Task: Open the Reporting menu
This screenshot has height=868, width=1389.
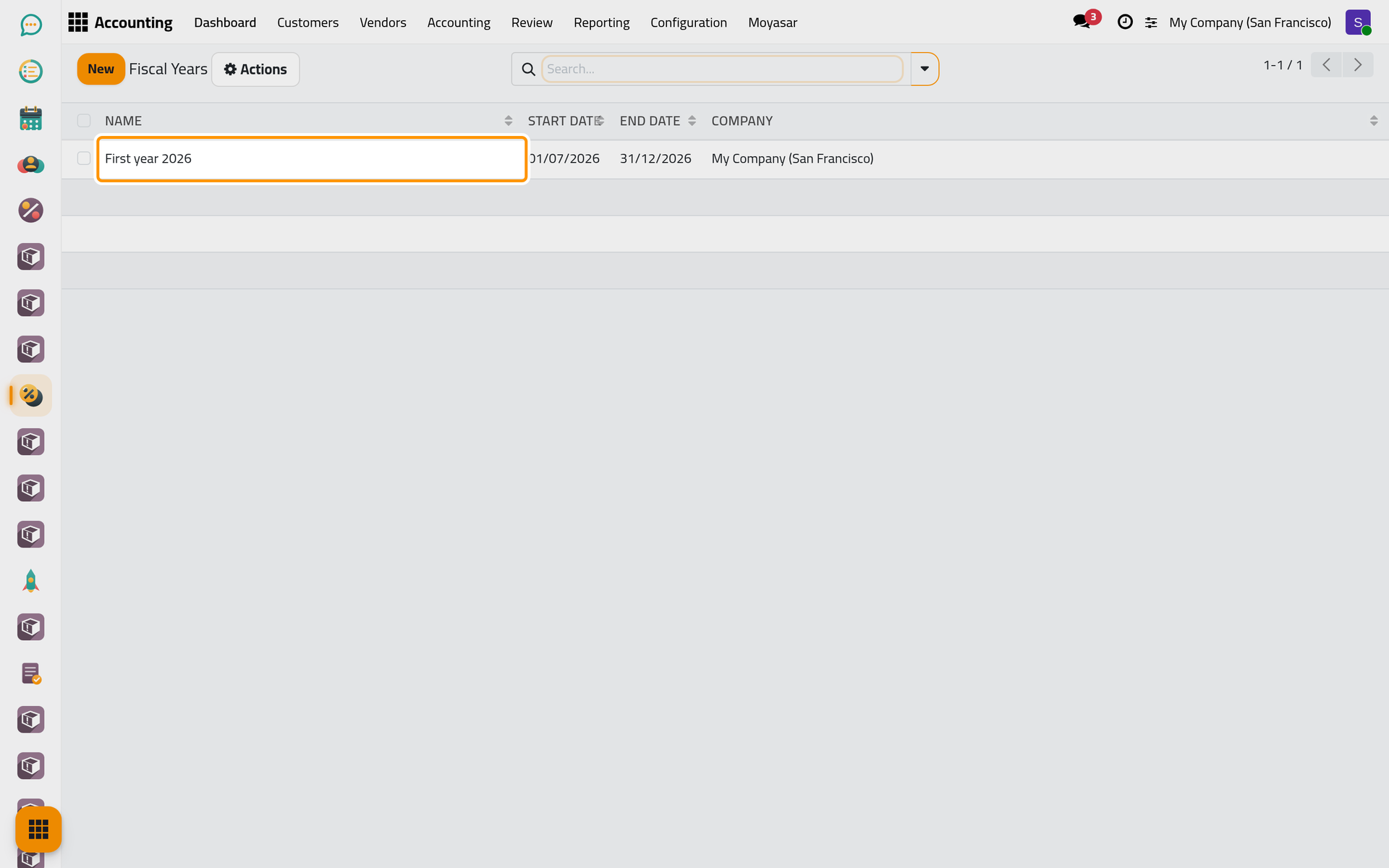Action: [x=602, y=22]
